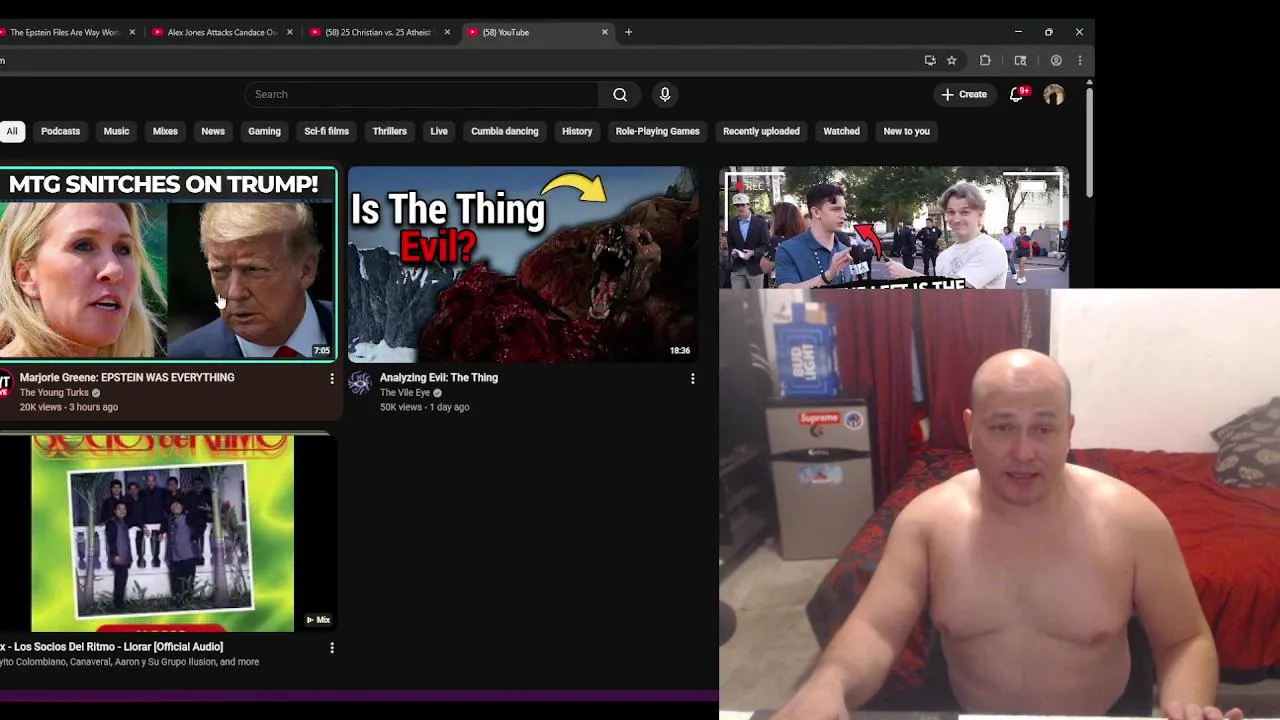This screenshot has width=1280, height=720.
Task: Click inside the YouTube Search field
Action: 421,94
